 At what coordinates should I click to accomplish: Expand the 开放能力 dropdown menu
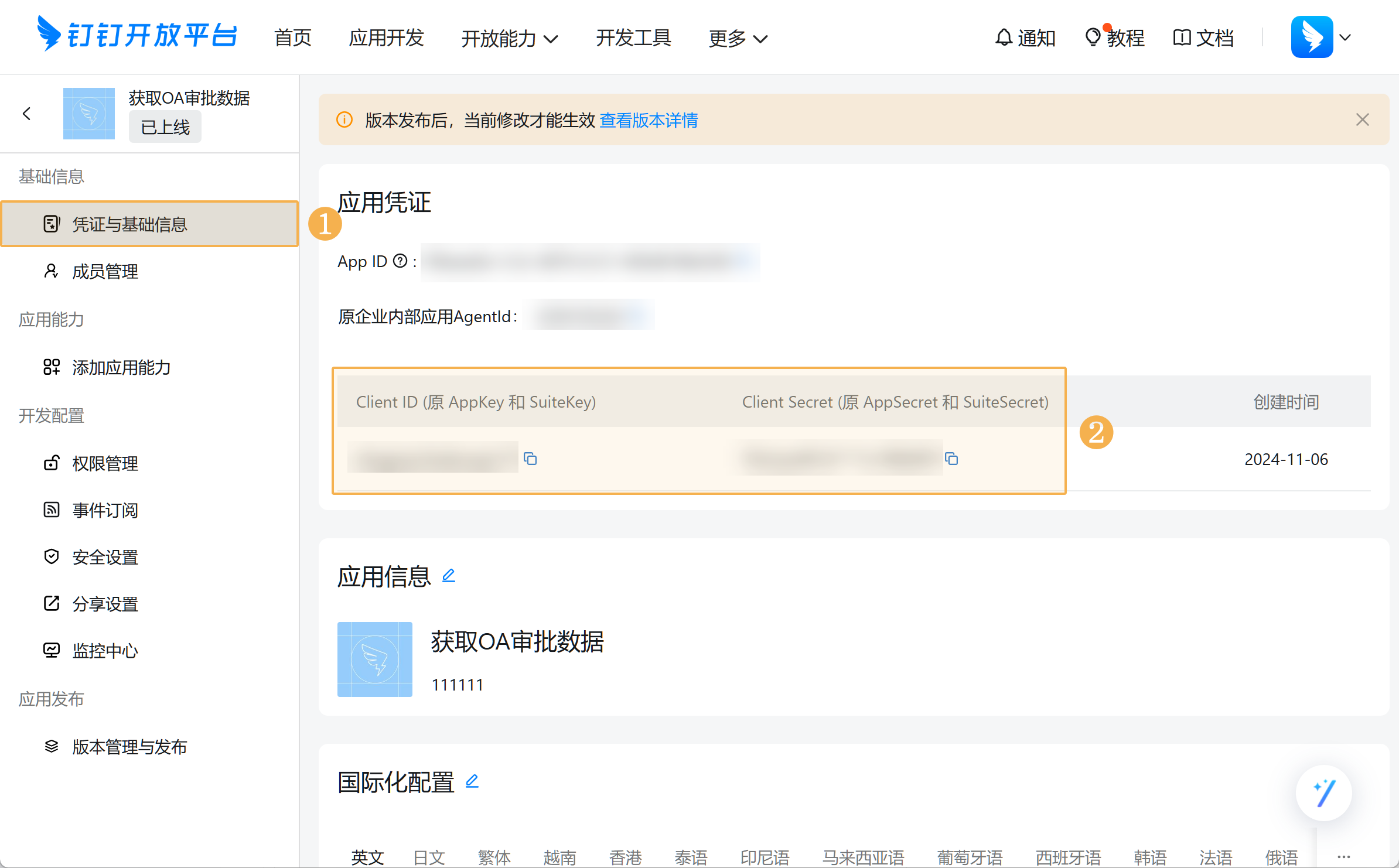[509, 39]
